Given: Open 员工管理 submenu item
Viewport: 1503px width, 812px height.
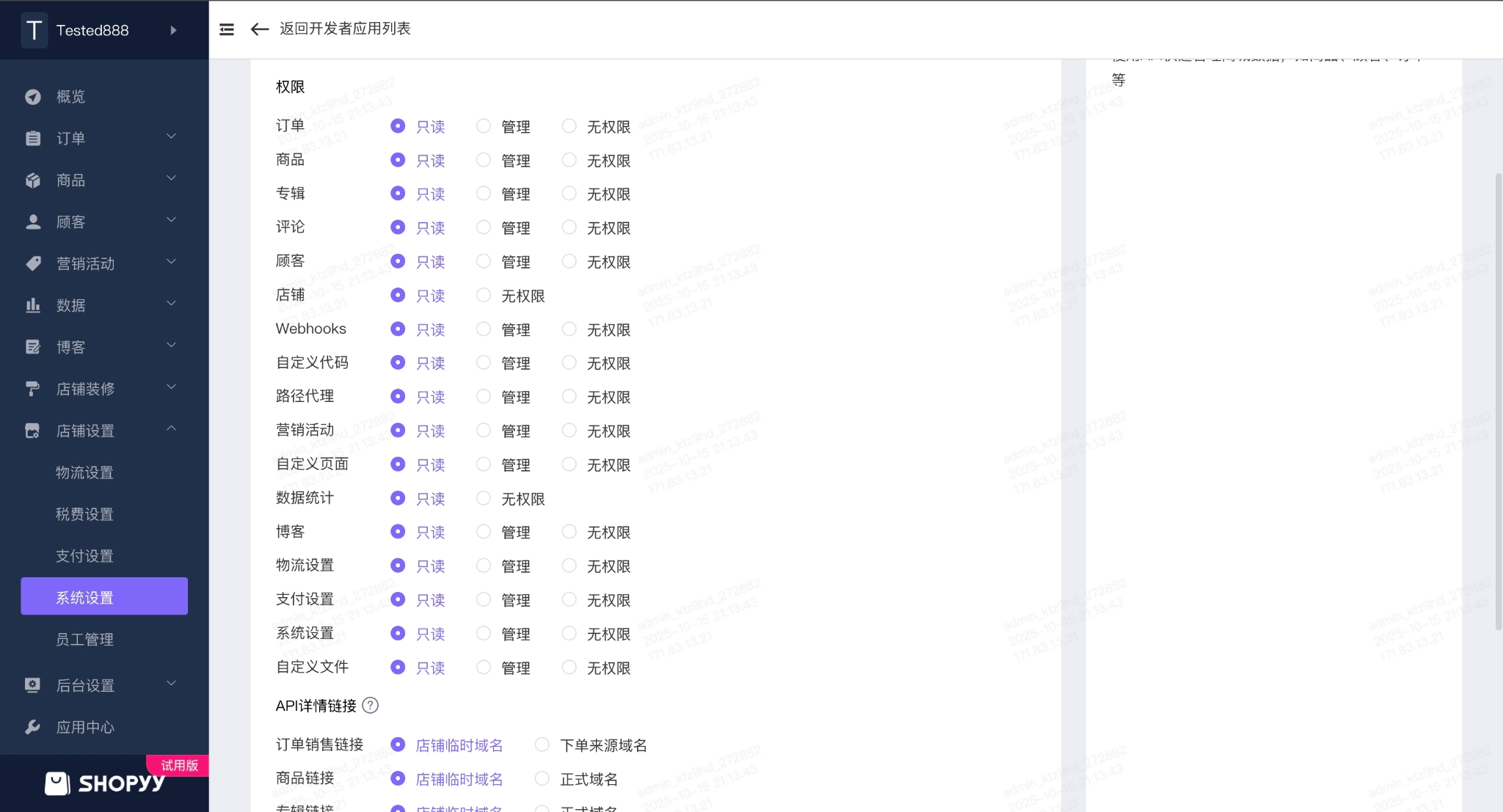Looking at the screenshot, I should coord(85,640).
